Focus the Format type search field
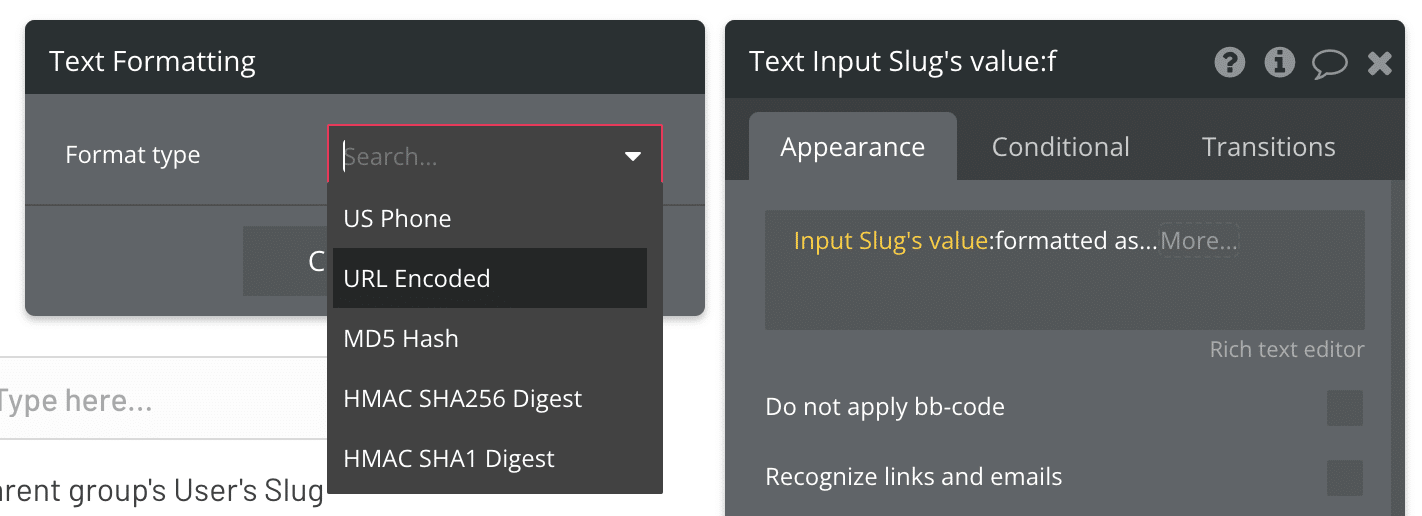 pyautogui.click(x=478, y=156)
